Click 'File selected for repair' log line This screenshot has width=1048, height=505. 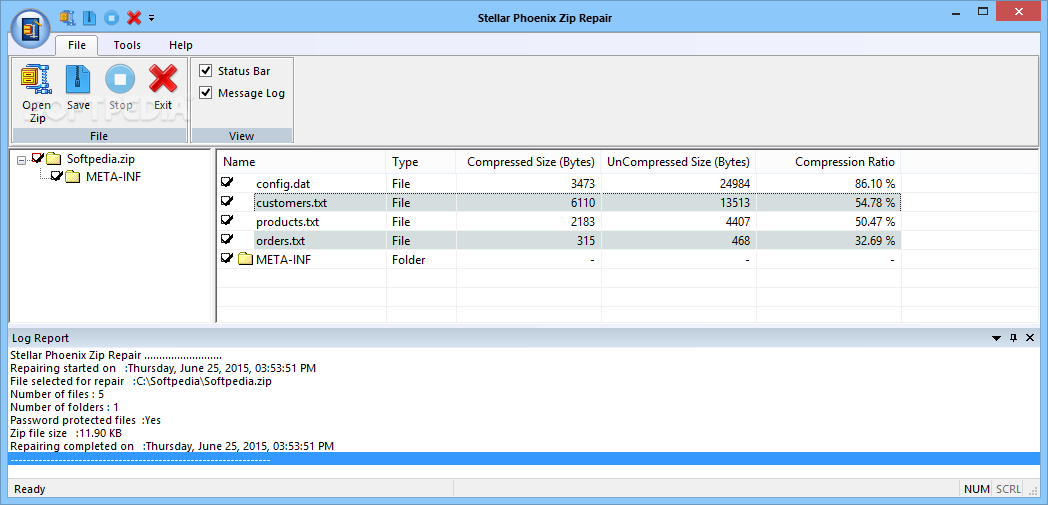pos(141,381)
